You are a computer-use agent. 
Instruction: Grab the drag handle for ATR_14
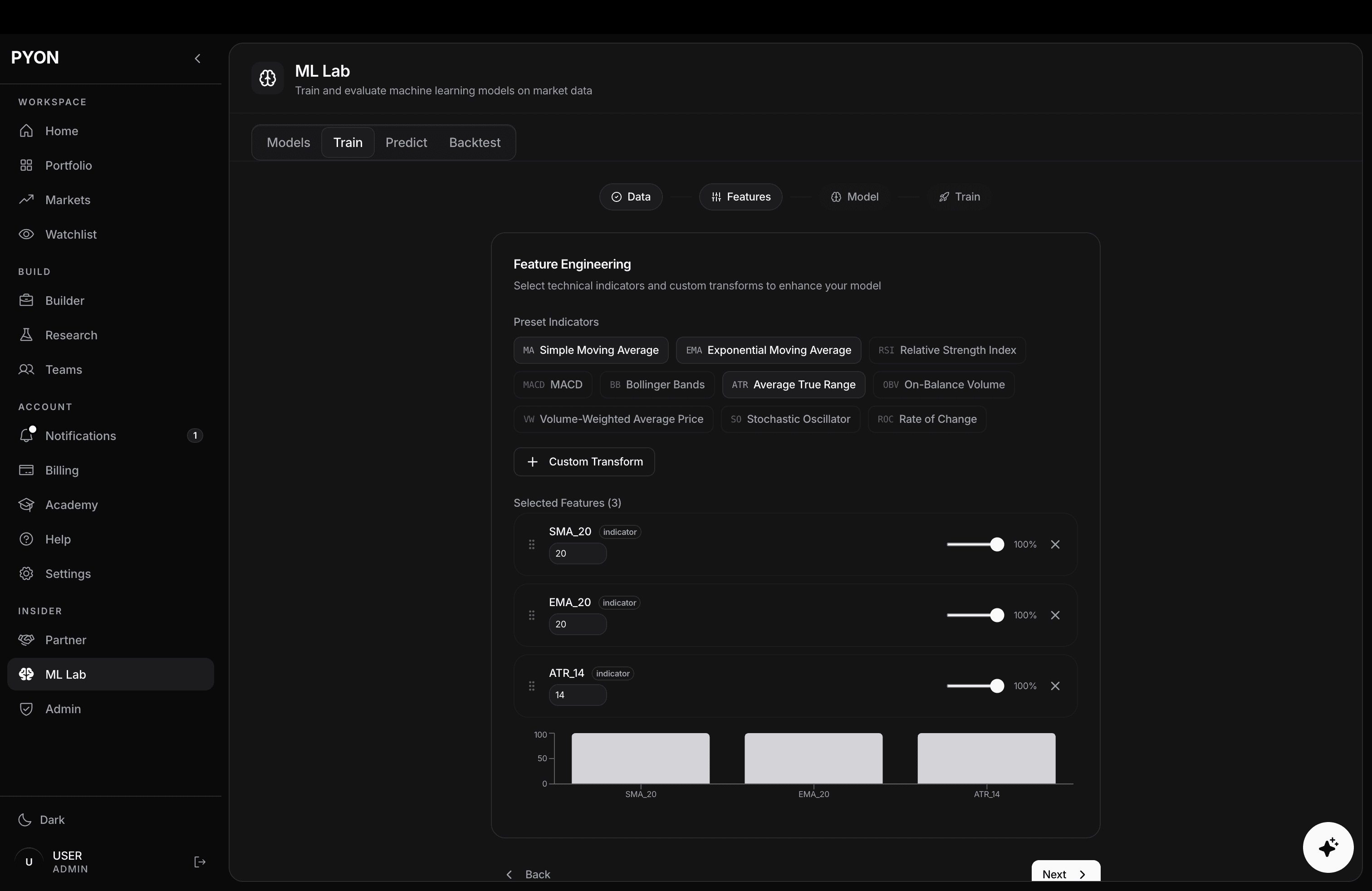coord(531,686)
